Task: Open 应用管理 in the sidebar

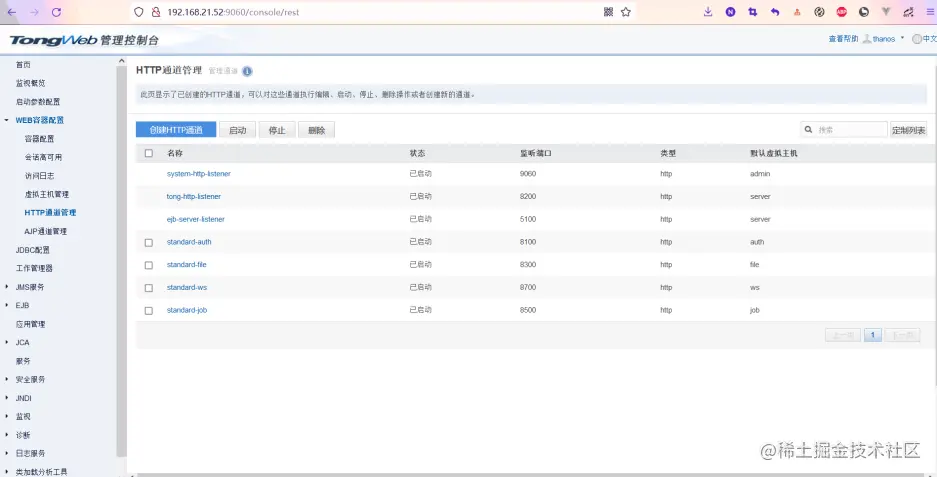Action: tap(30, 324)
